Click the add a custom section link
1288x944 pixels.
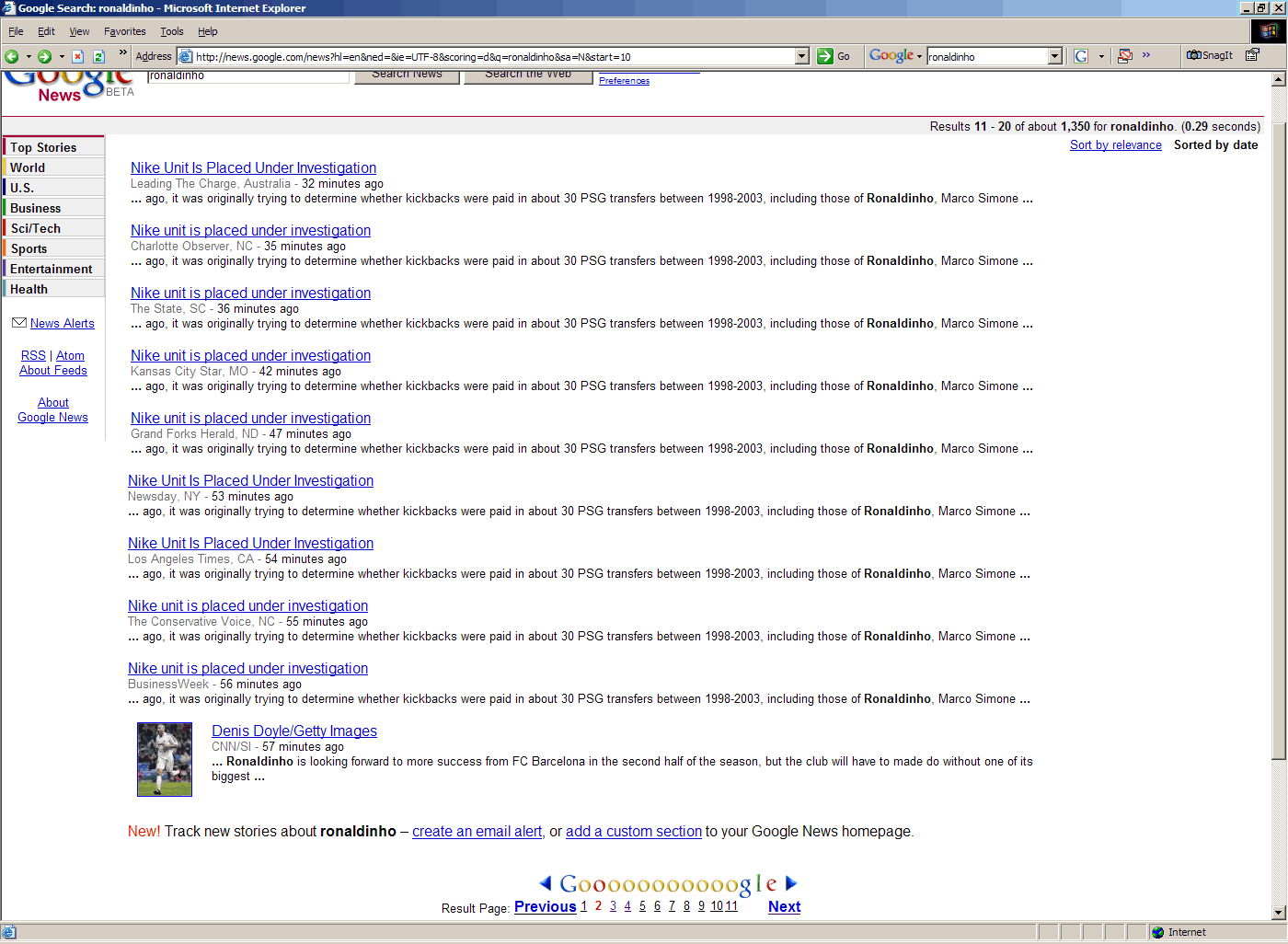pos(634,831)
